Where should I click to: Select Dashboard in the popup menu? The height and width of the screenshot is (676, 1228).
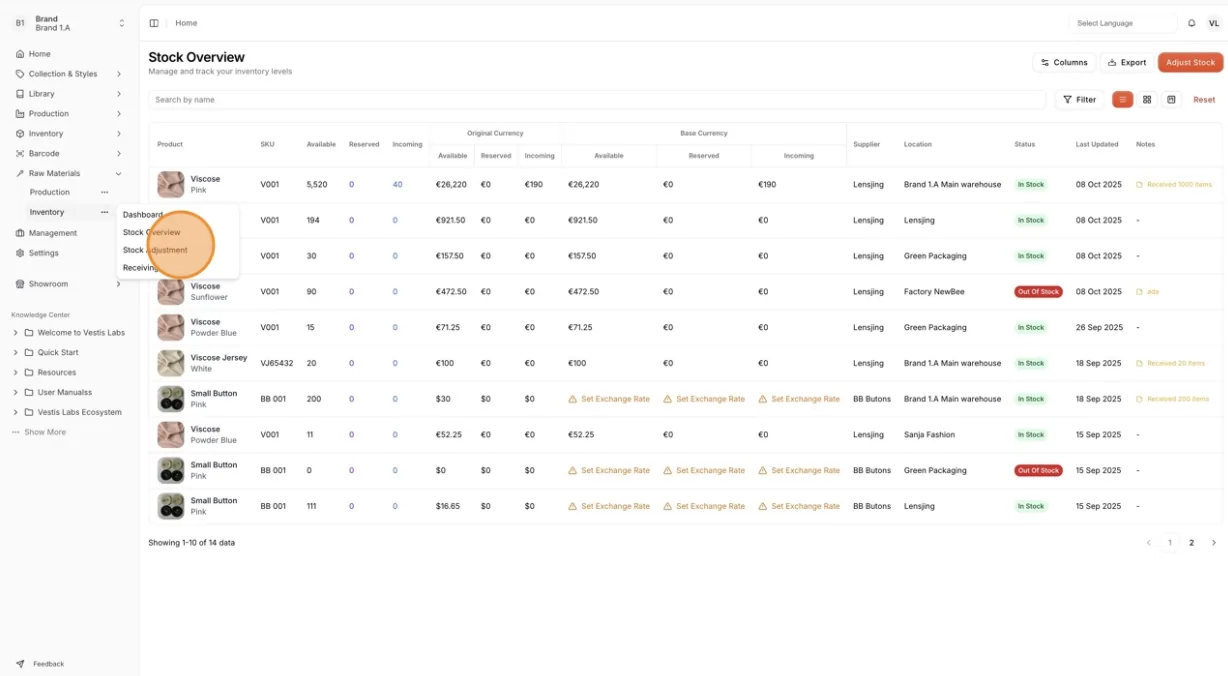(142, 215)
